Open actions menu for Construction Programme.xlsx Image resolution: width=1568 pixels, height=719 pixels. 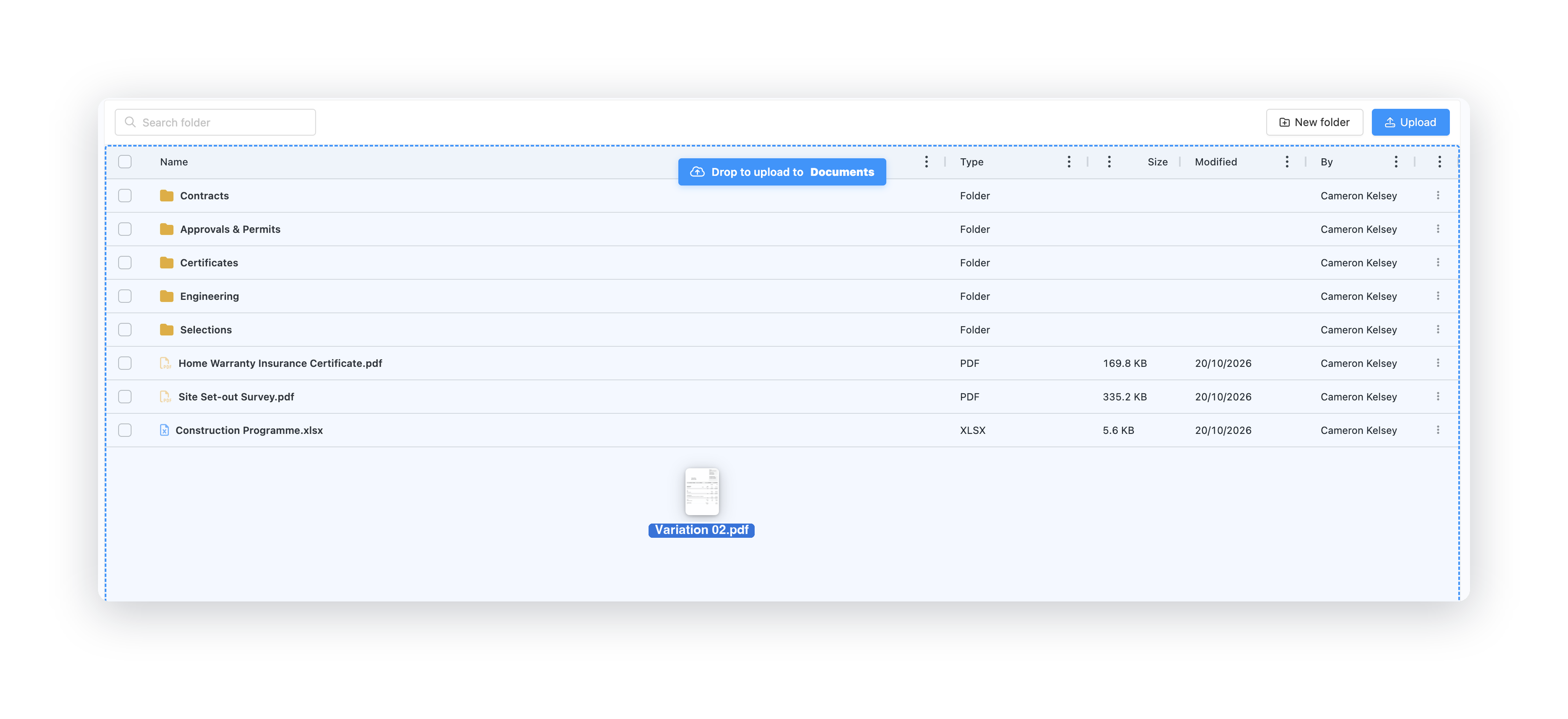coord(1438,430)
